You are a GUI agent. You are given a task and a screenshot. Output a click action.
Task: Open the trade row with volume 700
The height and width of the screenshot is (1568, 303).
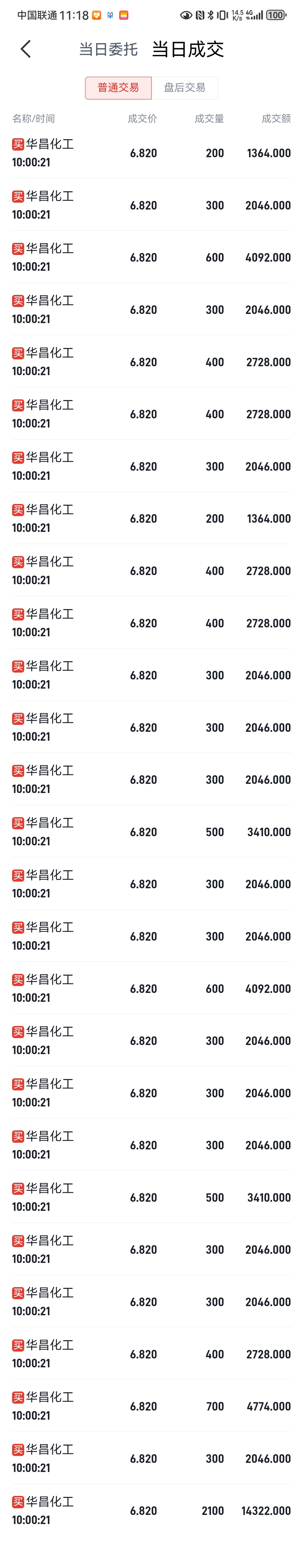(x=151, y=1406)
